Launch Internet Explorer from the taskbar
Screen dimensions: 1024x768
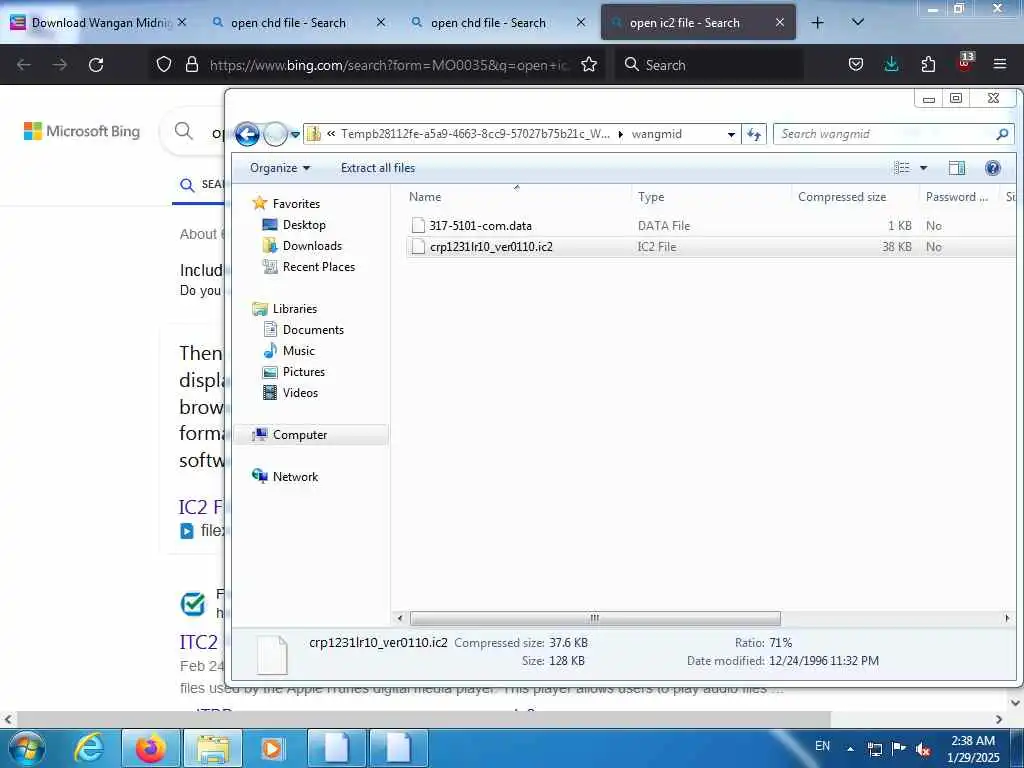[89, 748]
